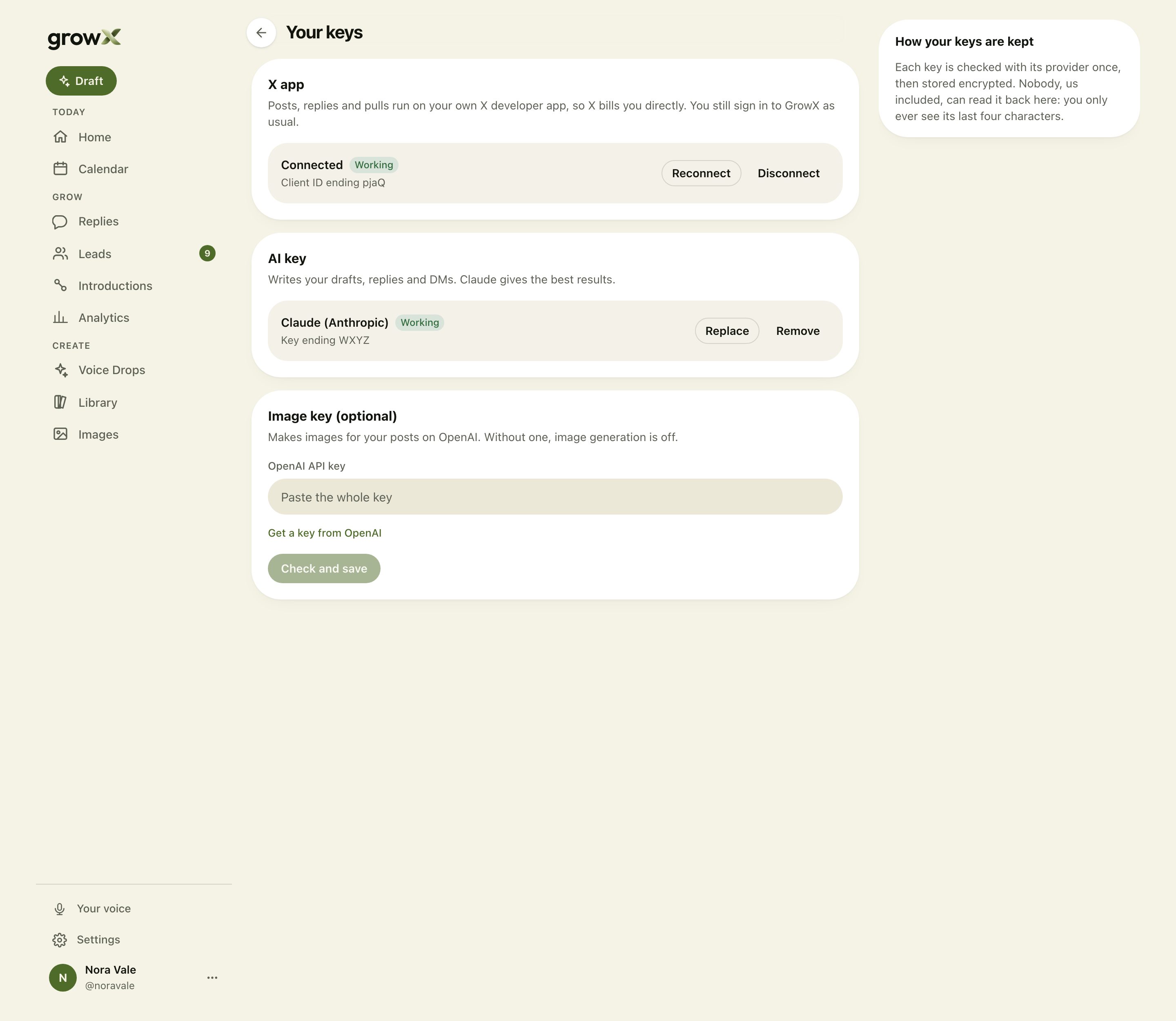This screenshot has width=1176, height=1021.
Task: Click the Images picture icon
Action: pyautogui.click(x=60, y=434)
